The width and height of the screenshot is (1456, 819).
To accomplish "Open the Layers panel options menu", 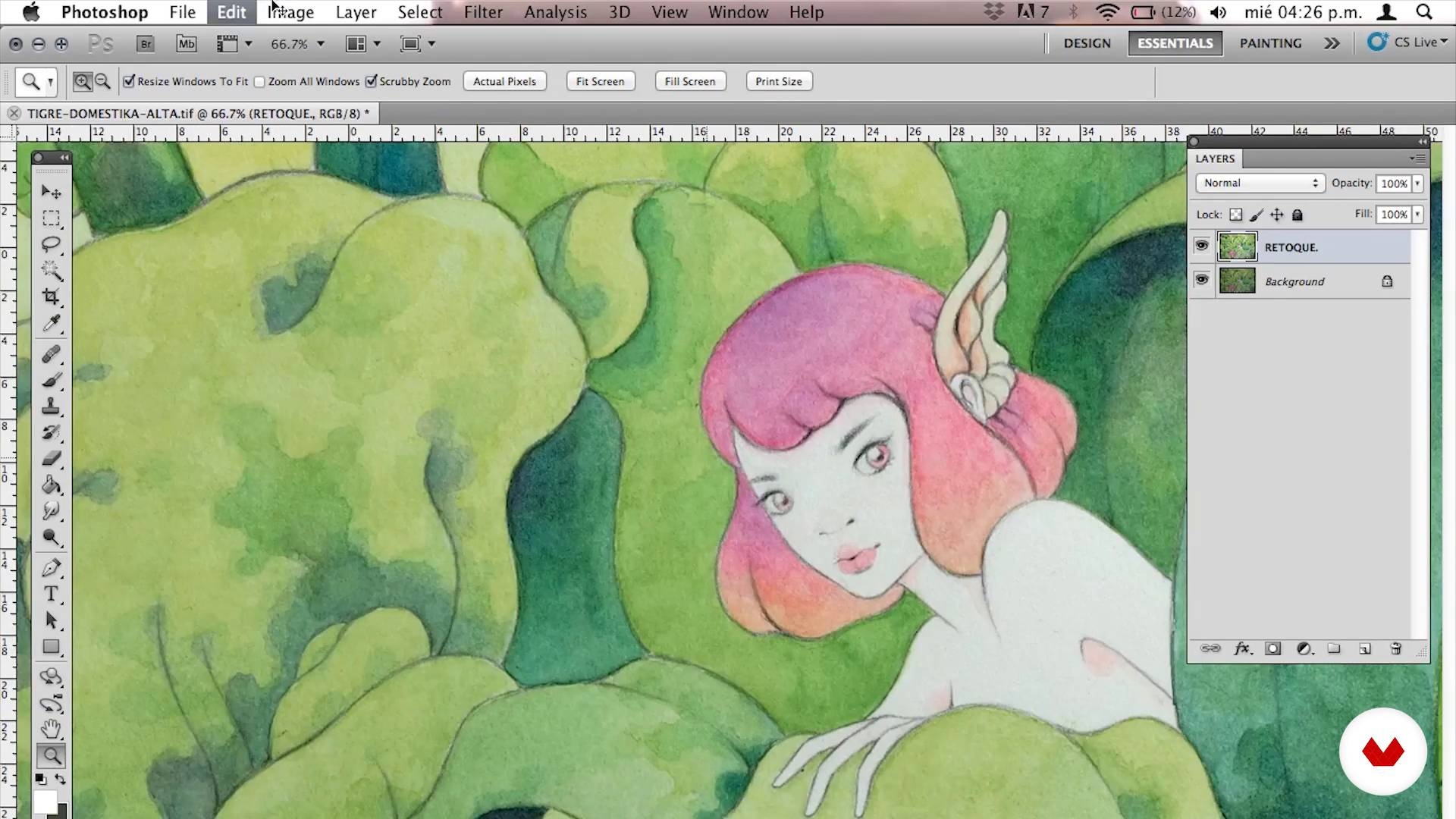I will 1418,158.
